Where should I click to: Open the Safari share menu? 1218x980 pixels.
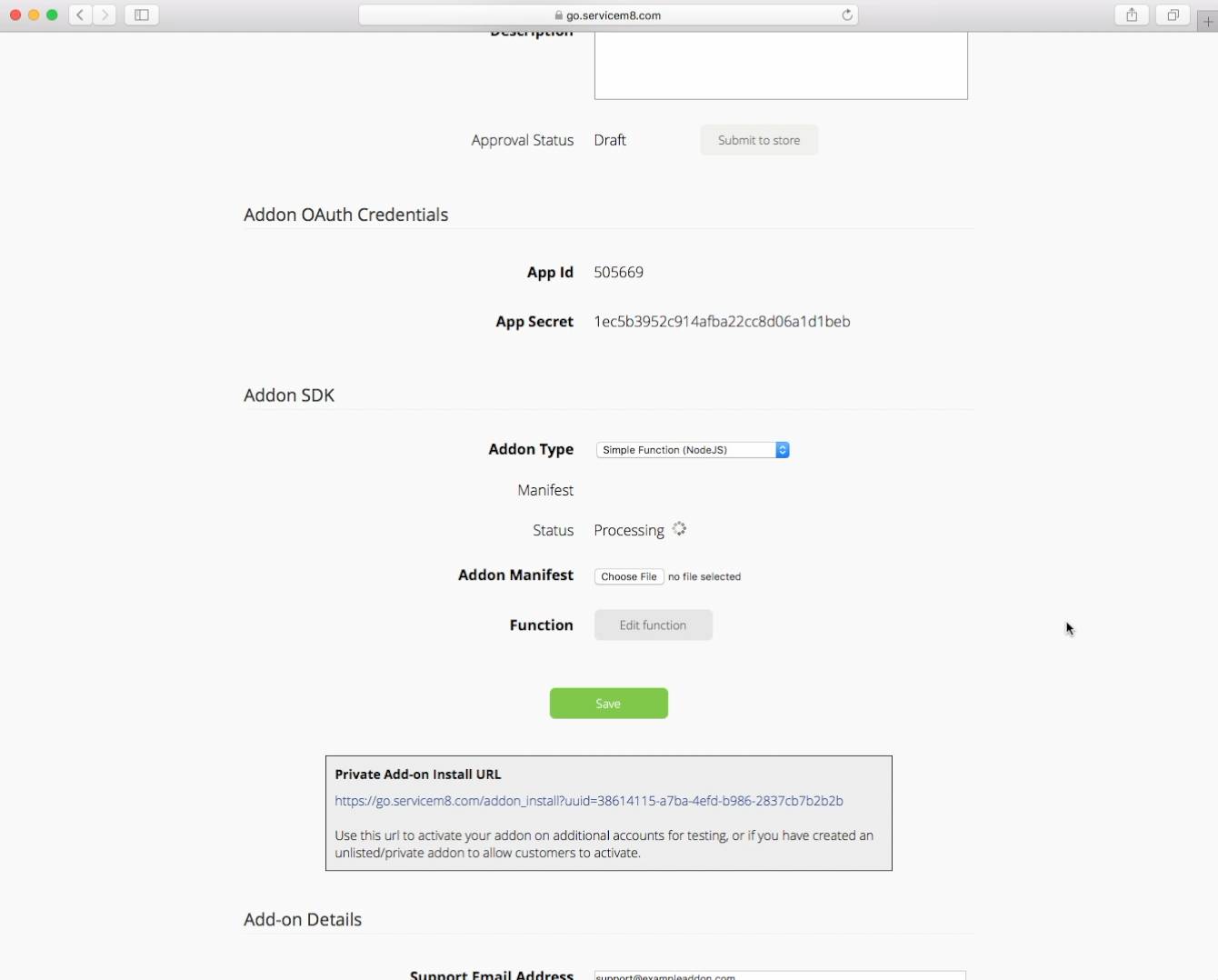1132,15
